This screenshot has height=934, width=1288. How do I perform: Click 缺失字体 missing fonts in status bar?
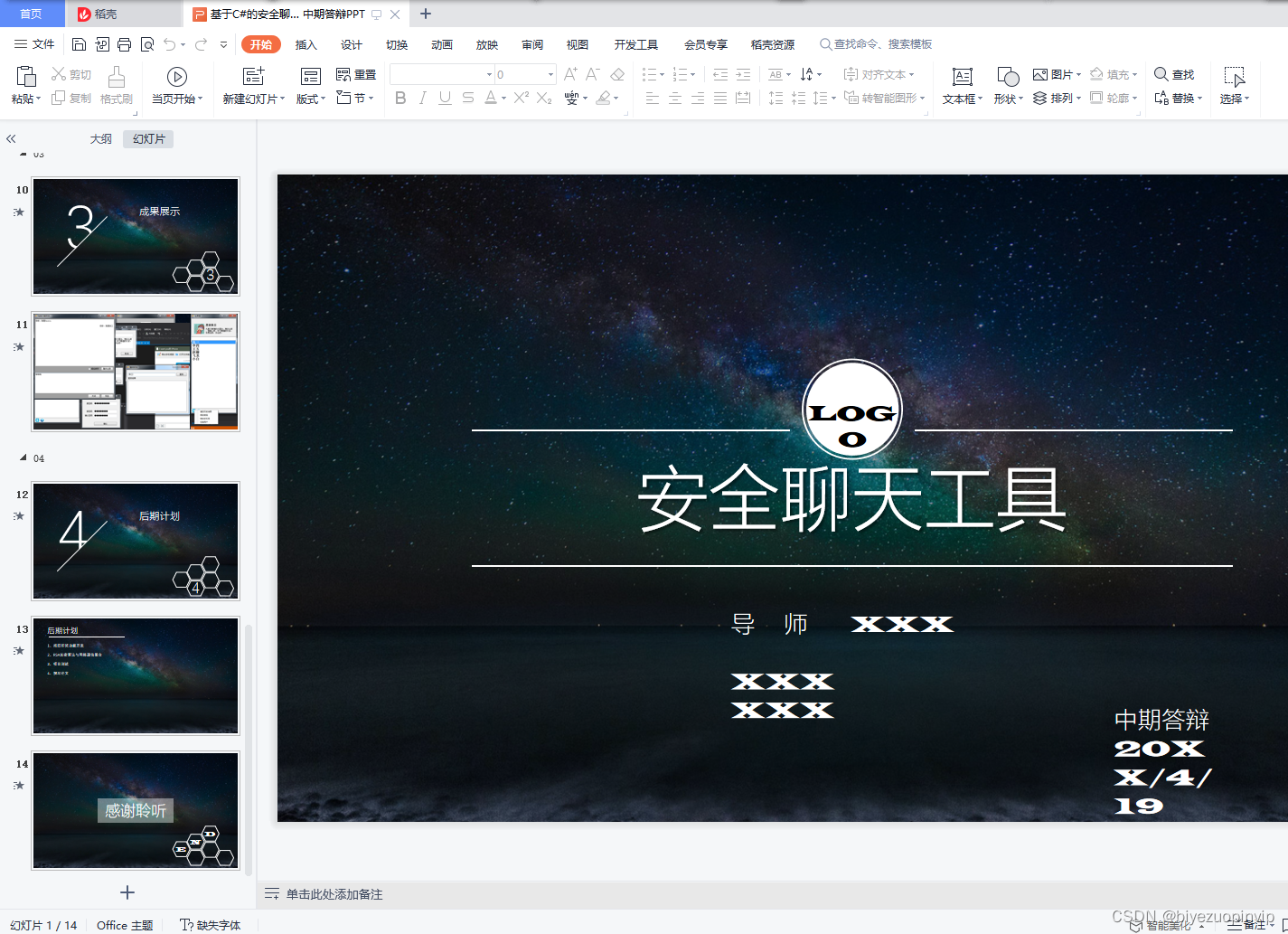tap(211, 925)
